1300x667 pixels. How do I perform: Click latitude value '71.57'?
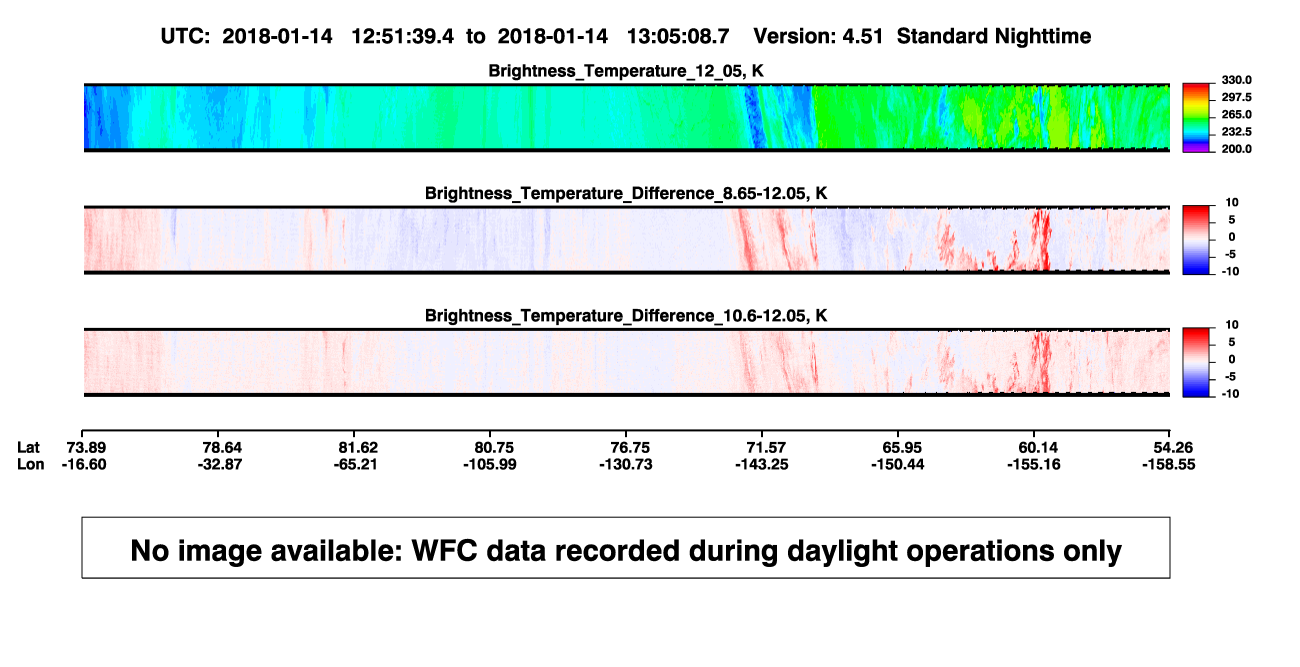(764, 446)
